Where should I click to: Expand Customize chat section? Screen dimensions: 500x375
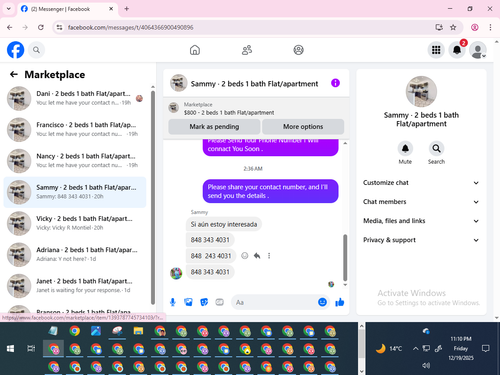(x=421, y=183)
